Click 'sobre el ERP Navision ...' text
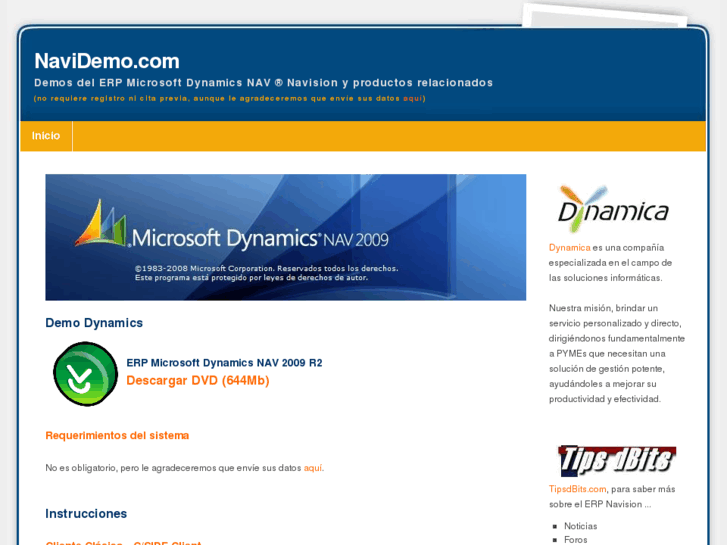The height and width of the screenshot is (545, 727). pyautogui.click(x=600, y=504)
